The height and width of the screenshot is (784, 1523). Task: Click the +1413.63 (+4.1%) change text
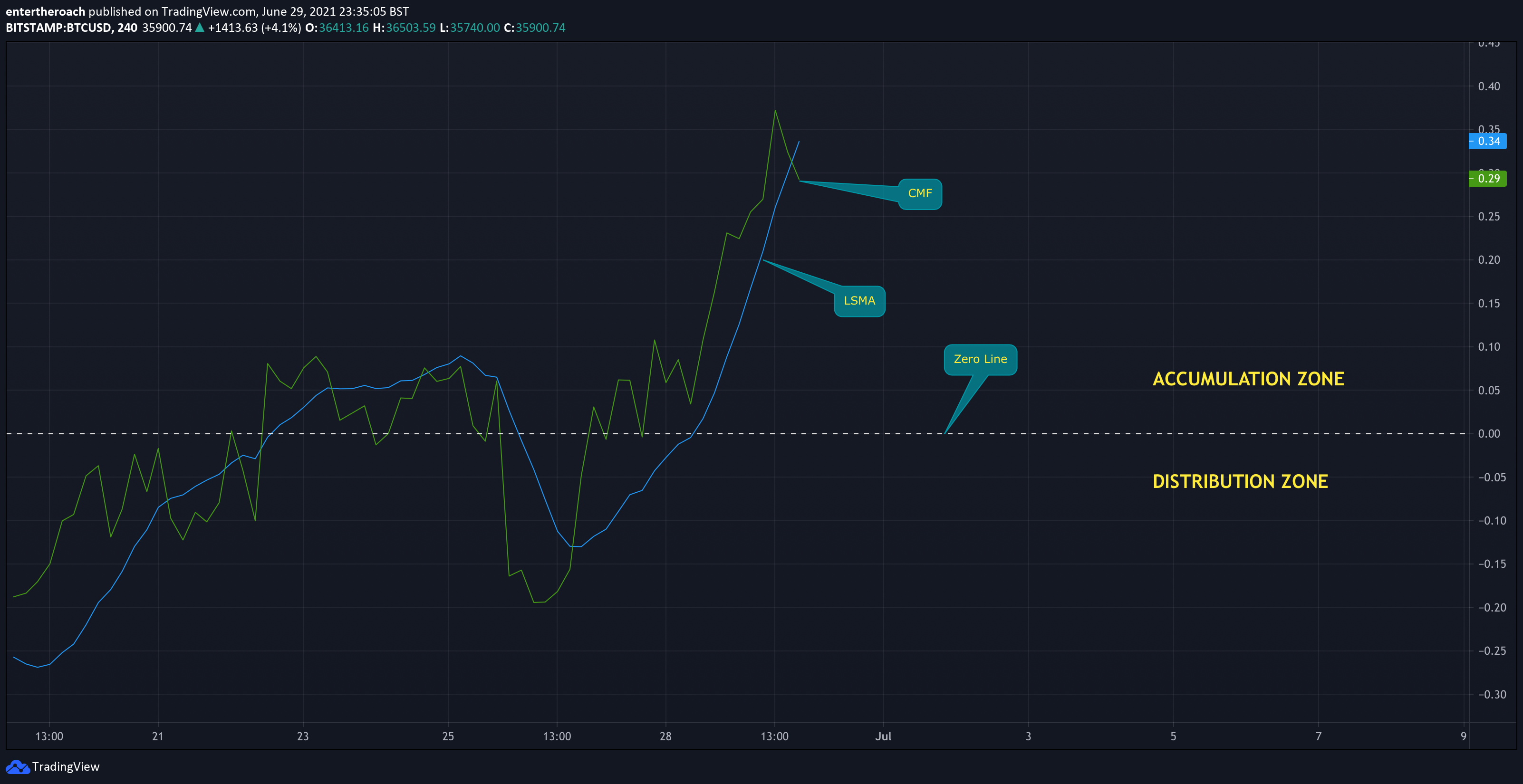pyautogui.click(x=254, y=28)
